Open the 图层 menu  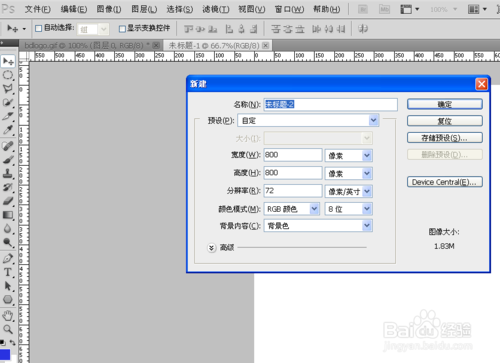(x=144, y=9)
